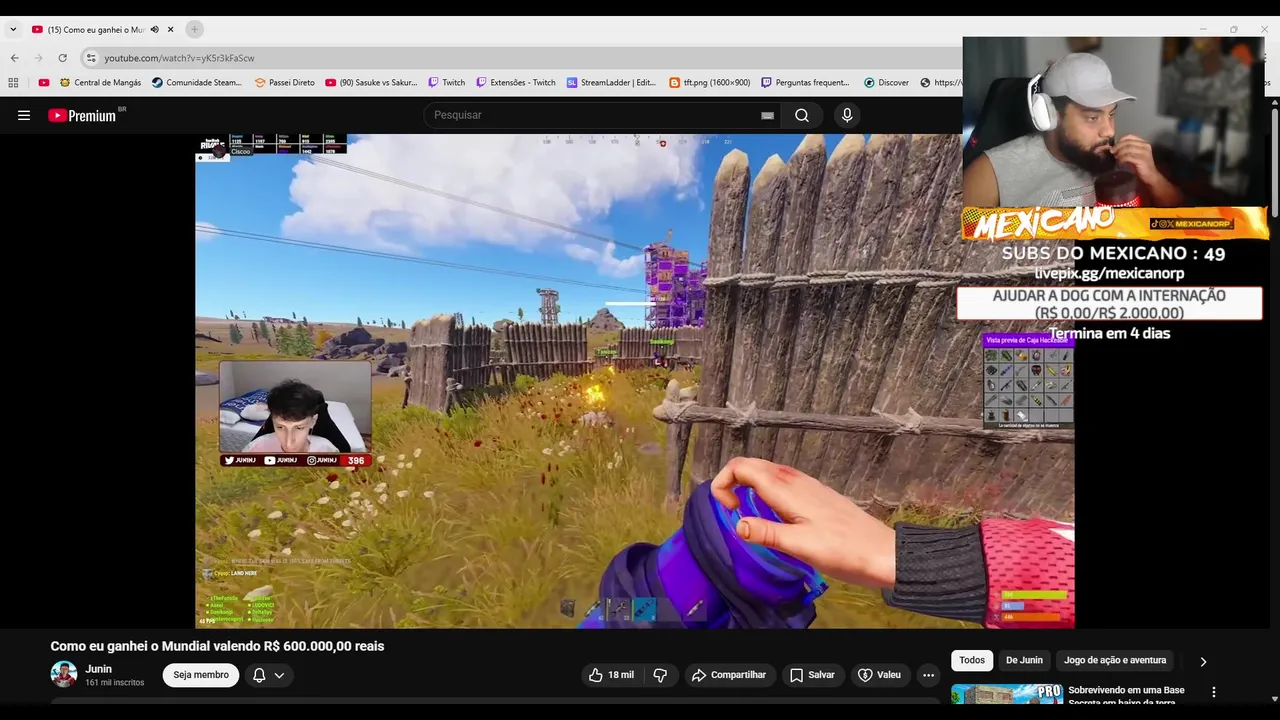
Task: Save the video with Salvar button
Action: pos(812,675)
